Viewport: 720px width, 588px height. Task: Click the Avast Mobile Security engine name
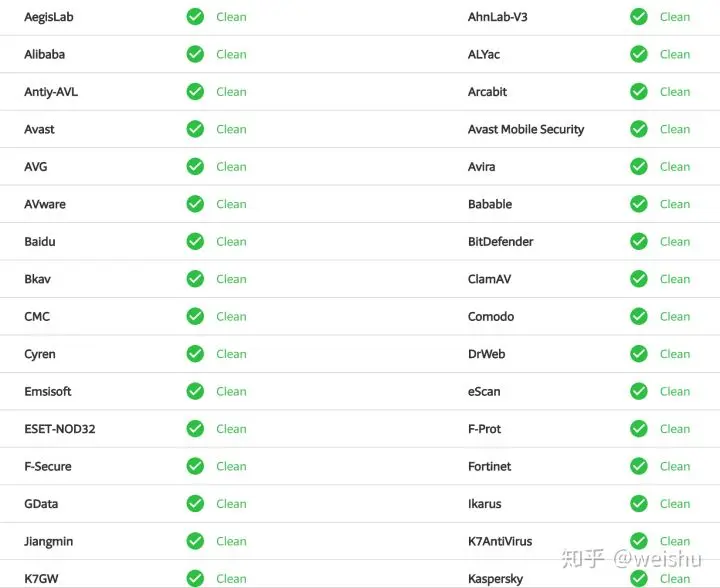(526, 129)
